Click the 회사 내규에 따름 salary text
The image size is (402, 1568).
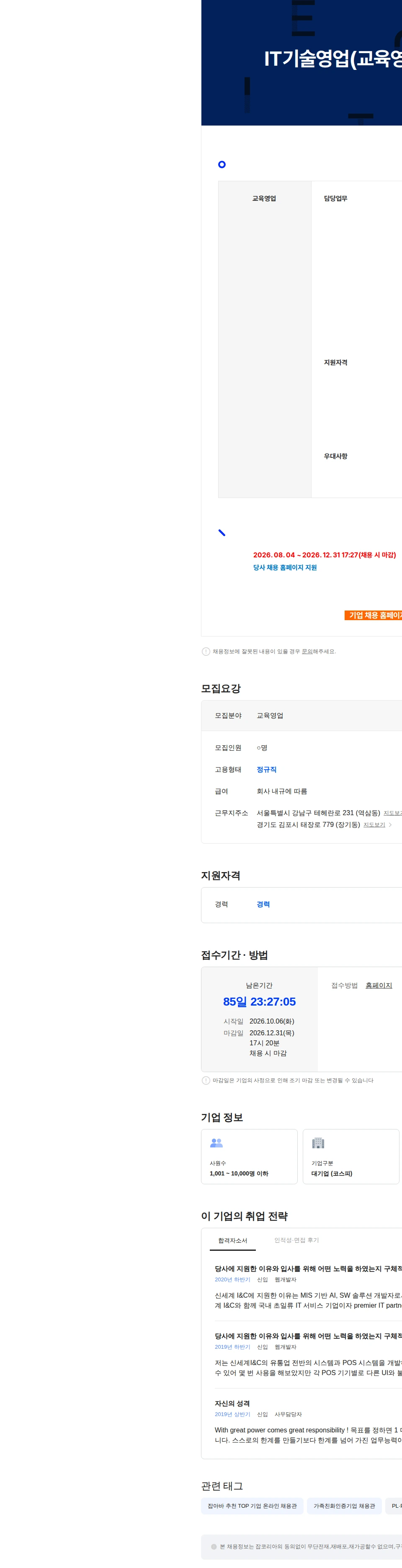(281, 791)
